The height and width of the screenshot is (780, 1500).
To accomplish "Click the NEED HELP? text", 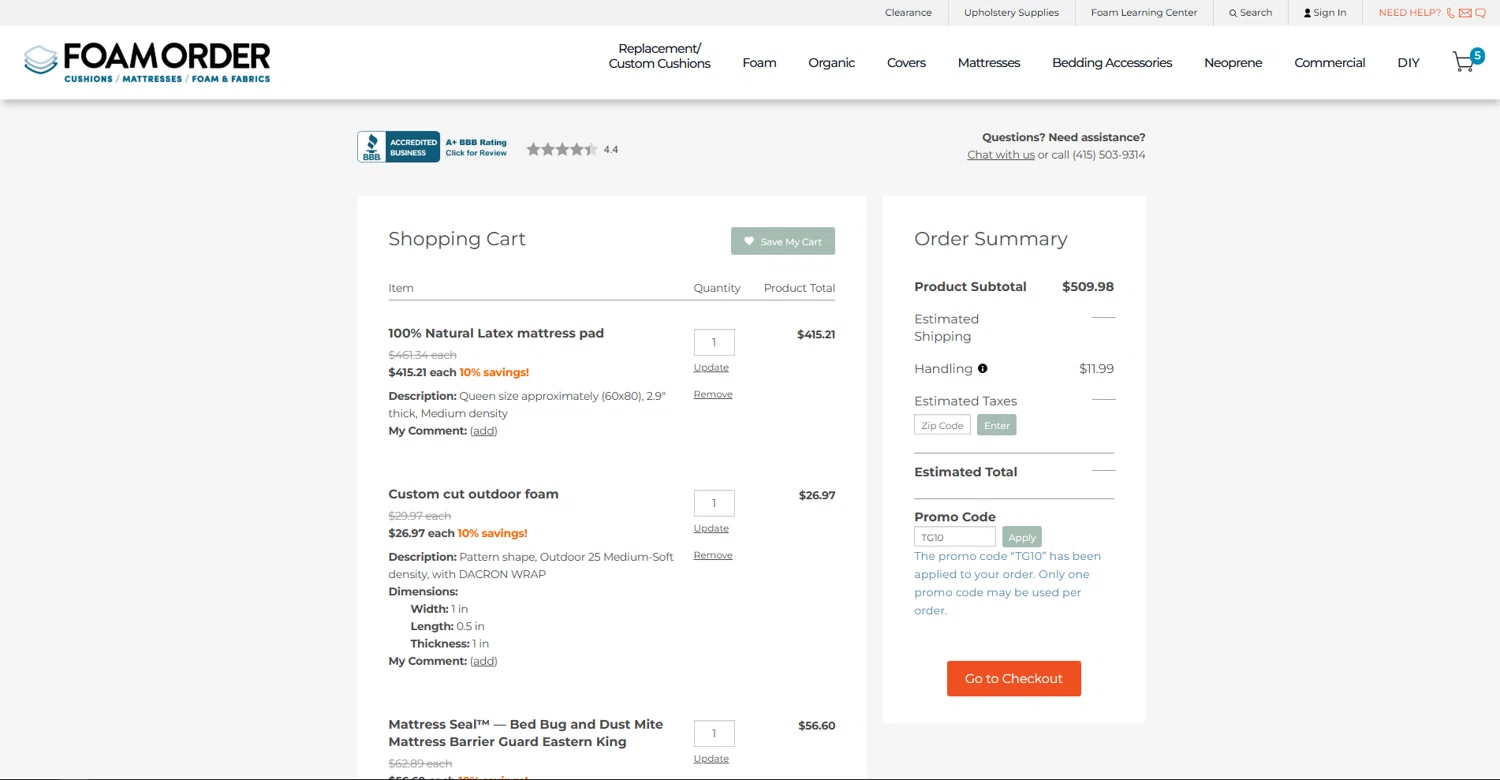I will click(1410, 13).
